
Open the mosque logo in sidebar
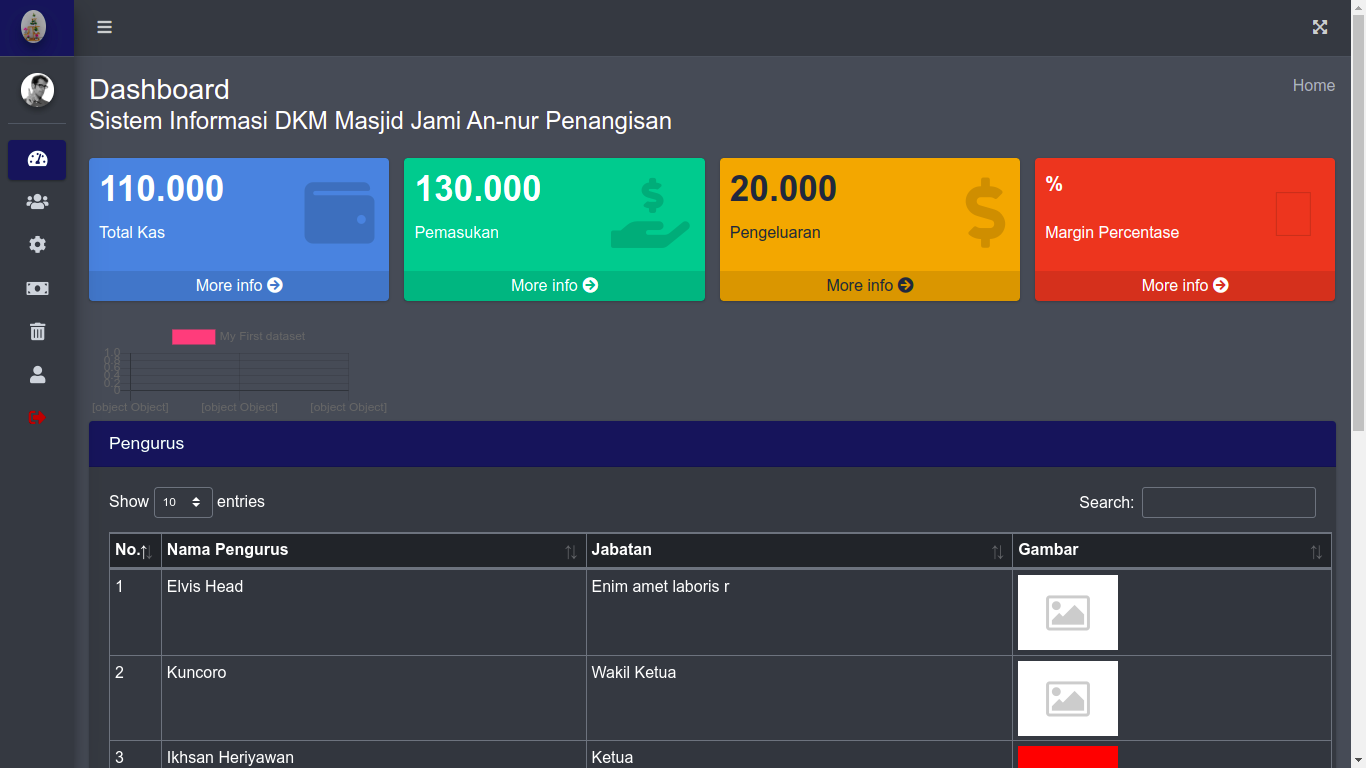point(34,27)
